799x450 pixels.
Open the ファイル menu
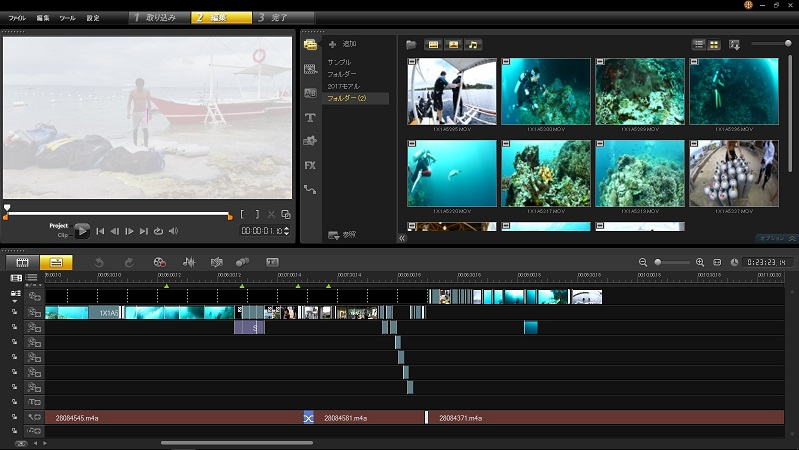(x=17, y=18)
